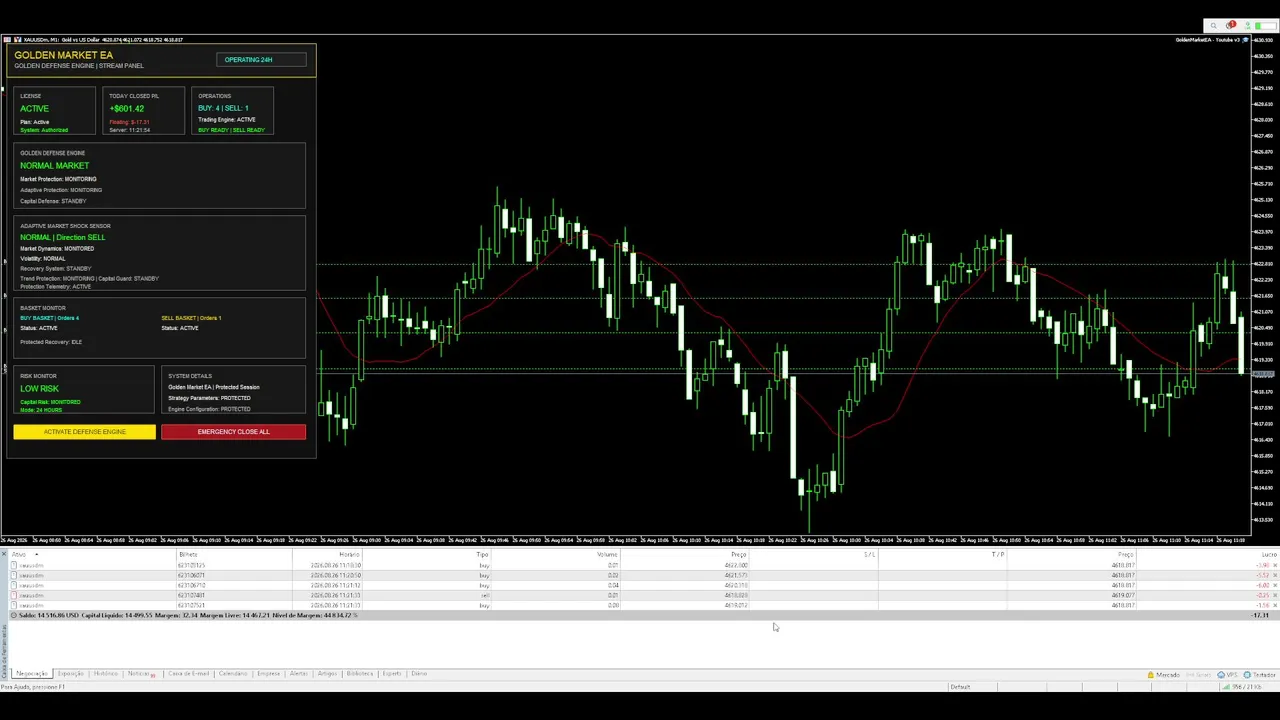Screen dimensions: 1280x720
Task: Click the ACTIVATE DEFENSE ENGINE button
Action: [x=85, y=432]
